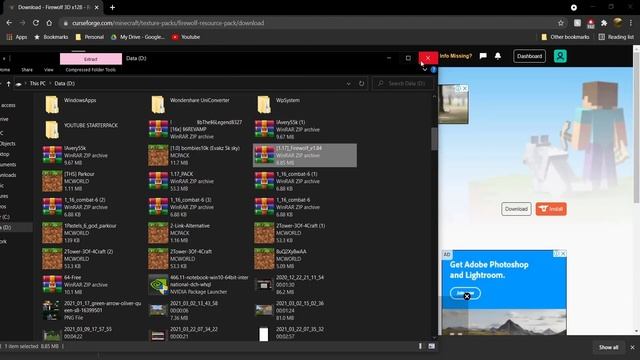Switch to details view in status bar
The height and width of the screenshot is (360, 640).
click(420, 346)
